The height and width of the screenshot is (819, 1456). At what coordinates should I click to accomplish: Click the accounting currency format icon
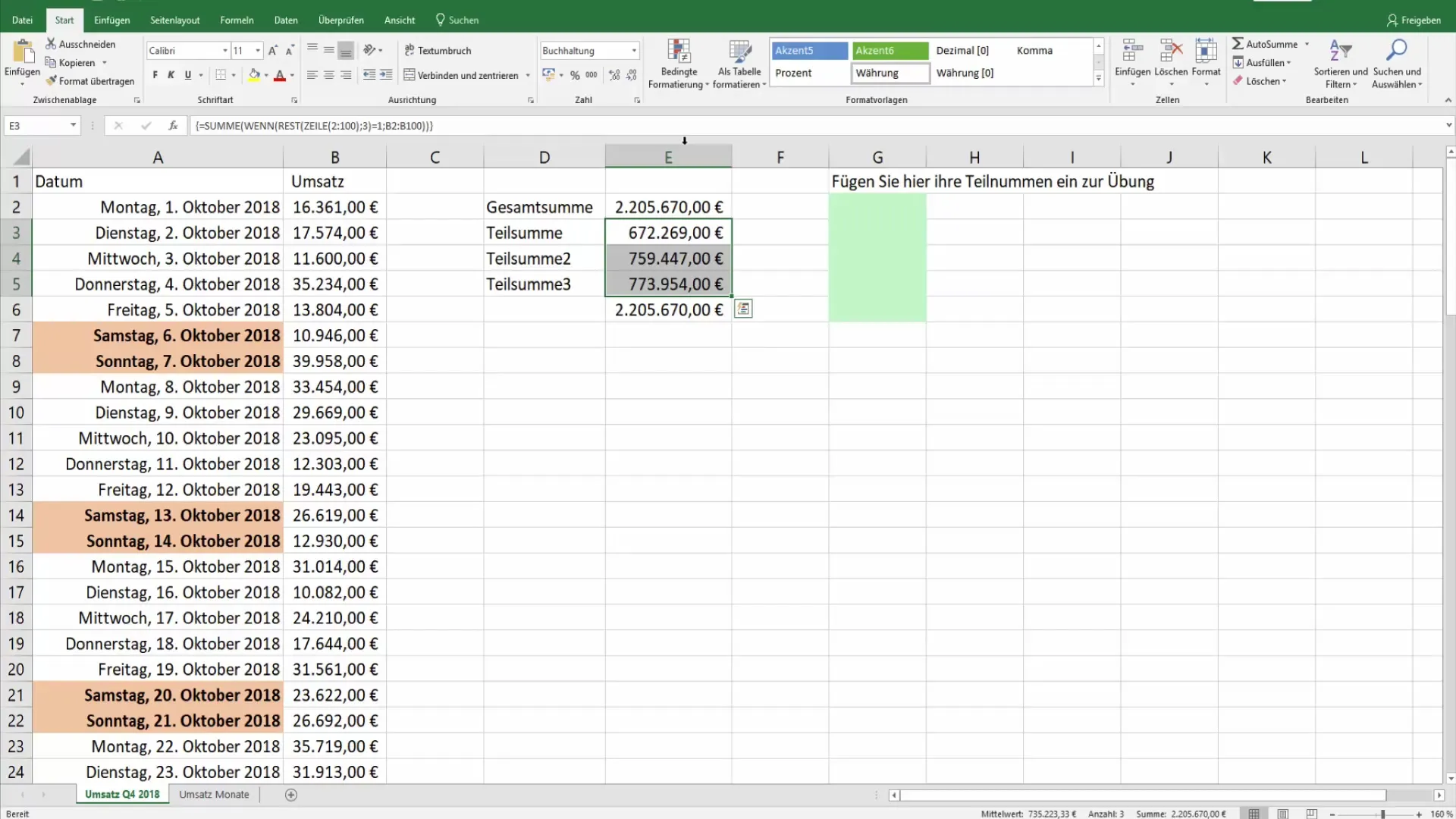pos(548,75)
